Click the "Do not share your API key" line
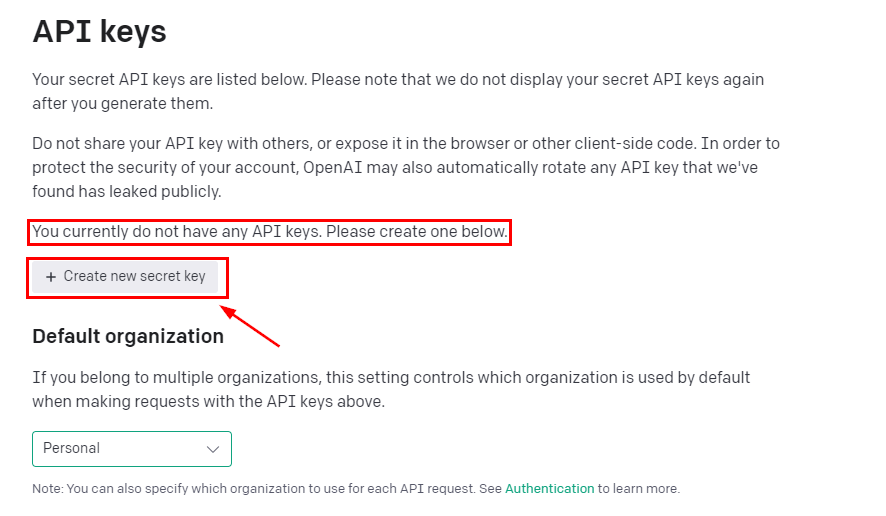This screenshot has width=886, height=516. point(405,144)
